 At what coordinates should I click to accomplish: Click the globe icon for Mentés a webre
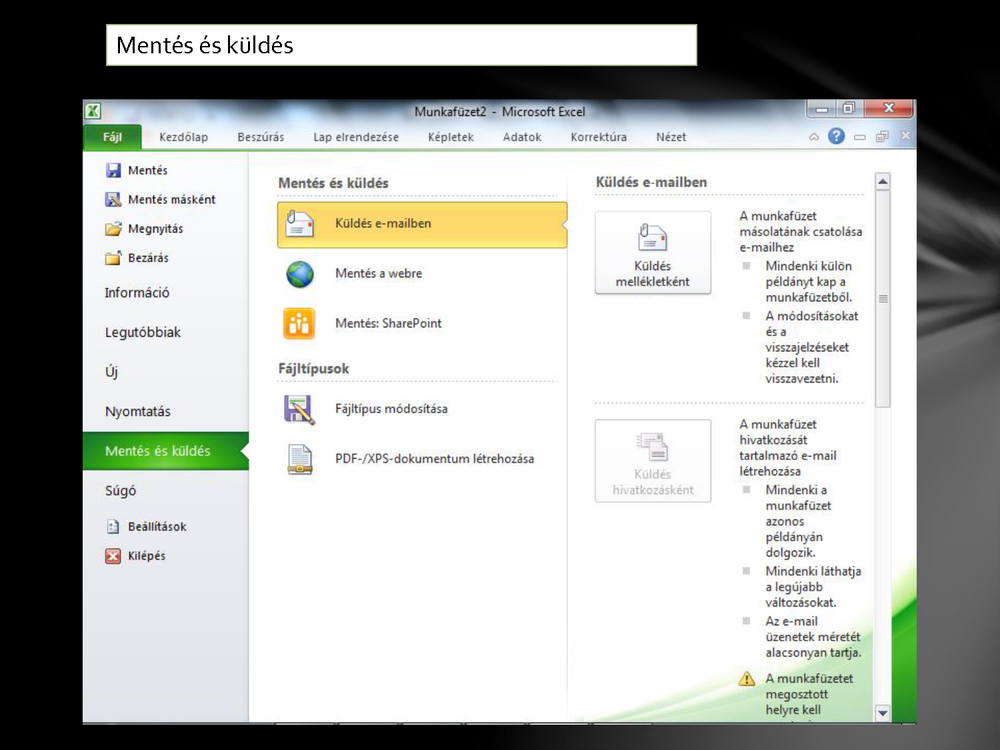click(300, 274)
